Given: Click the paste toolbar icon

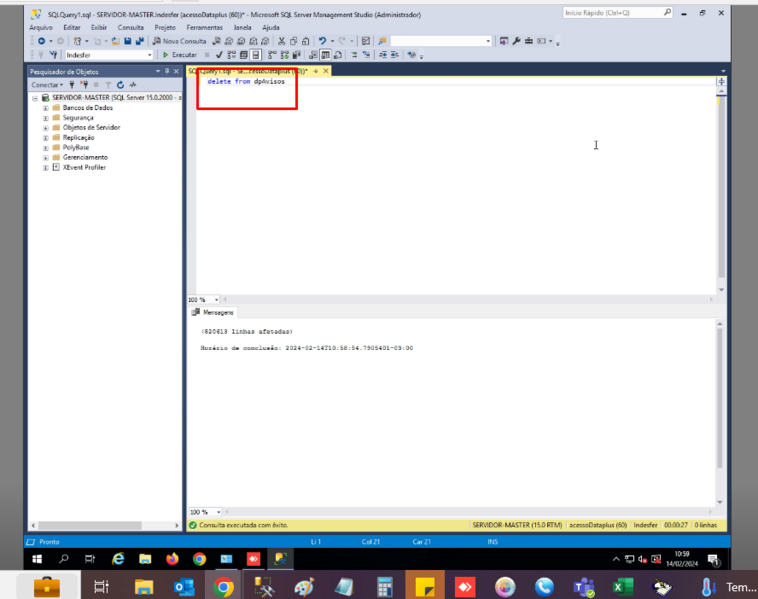Looking at the screenshot, I should click(x=306, y=41).
